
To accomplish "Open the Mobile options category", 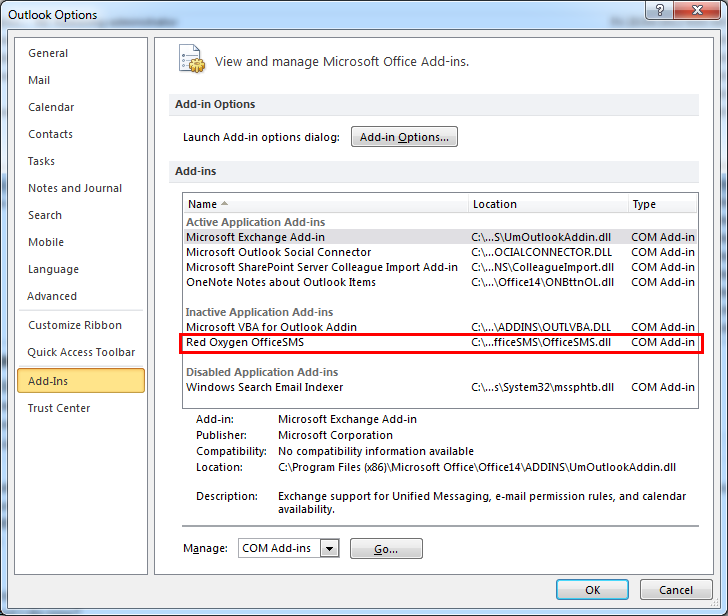I will pos(46,242).
